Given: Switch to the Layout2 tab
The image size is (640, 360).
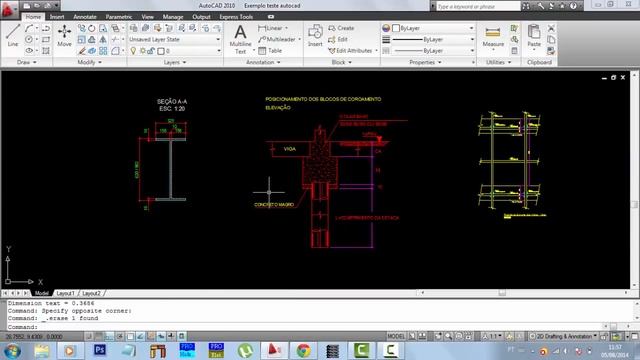Looking at the screenshot, I should pos(91,293).
